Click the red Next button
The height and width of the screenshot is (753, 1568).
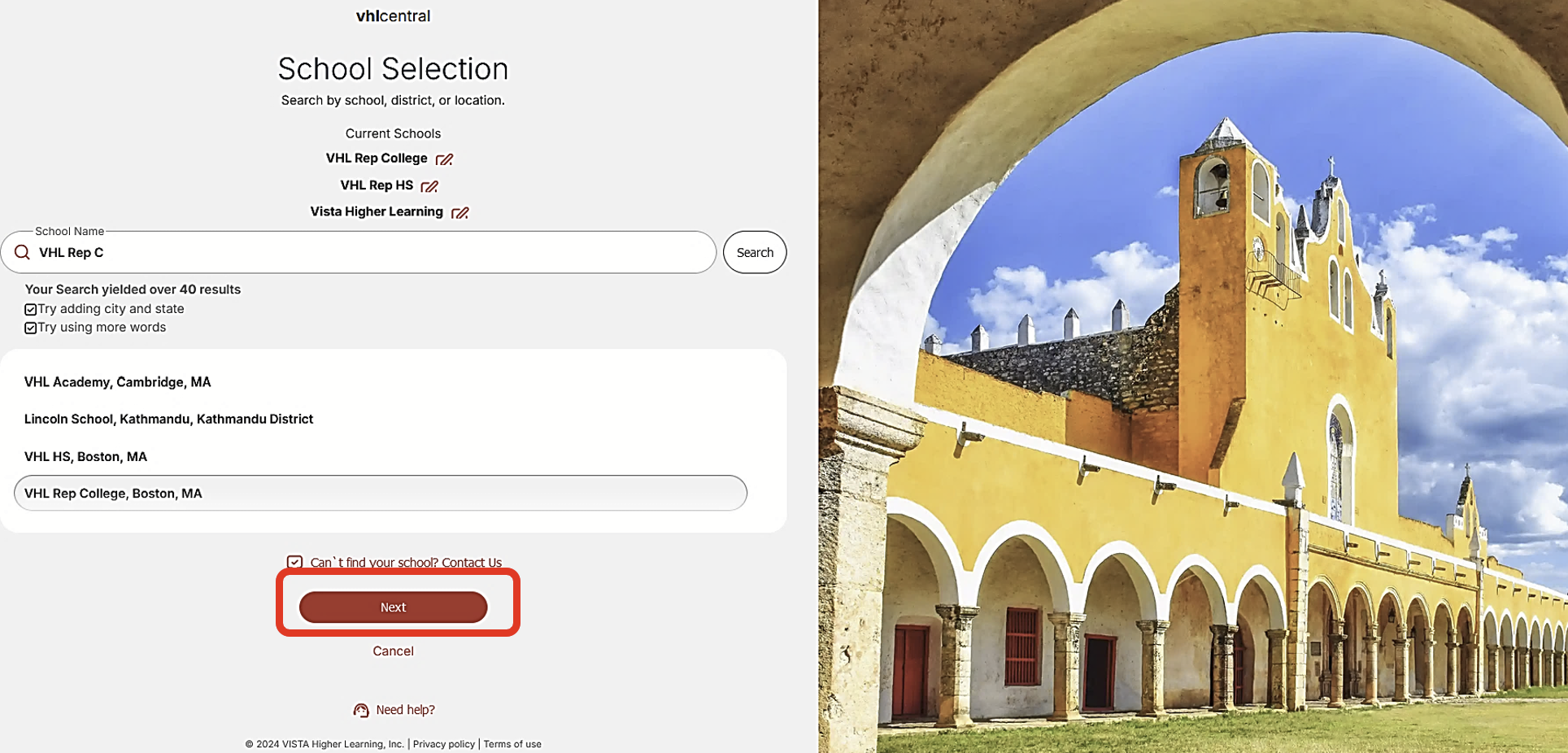click(x=393, y=607)
